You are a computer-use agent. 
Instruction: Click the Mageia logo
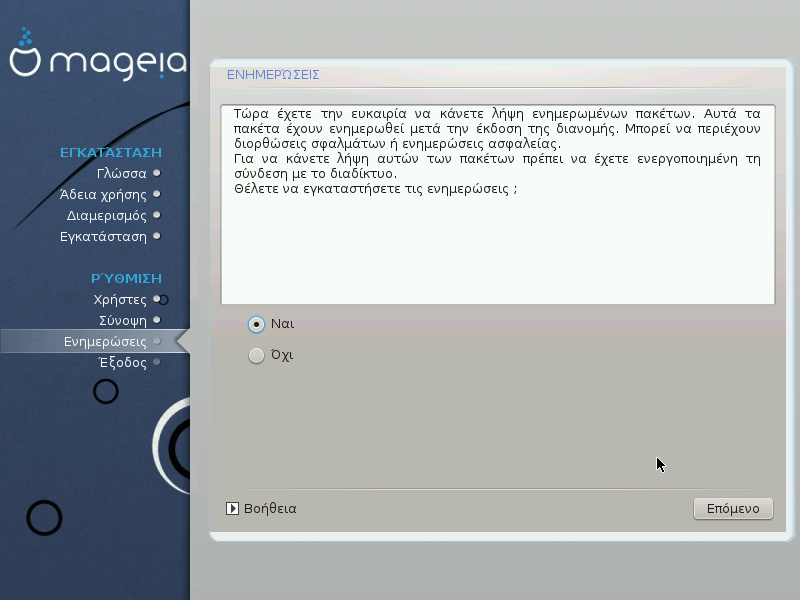[98, 55]
